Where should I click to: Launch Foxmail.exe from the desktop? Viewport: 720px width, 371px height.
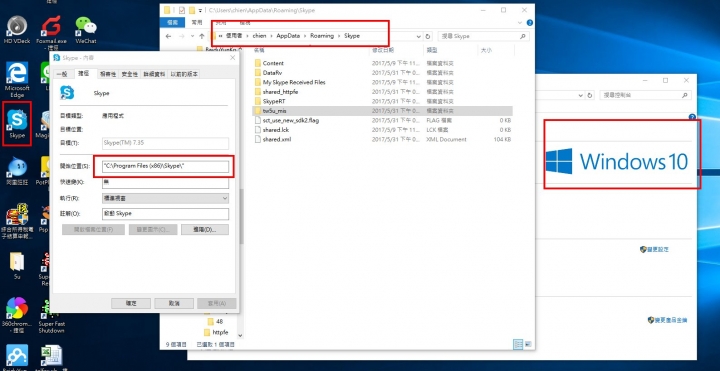tap(52, 32)
